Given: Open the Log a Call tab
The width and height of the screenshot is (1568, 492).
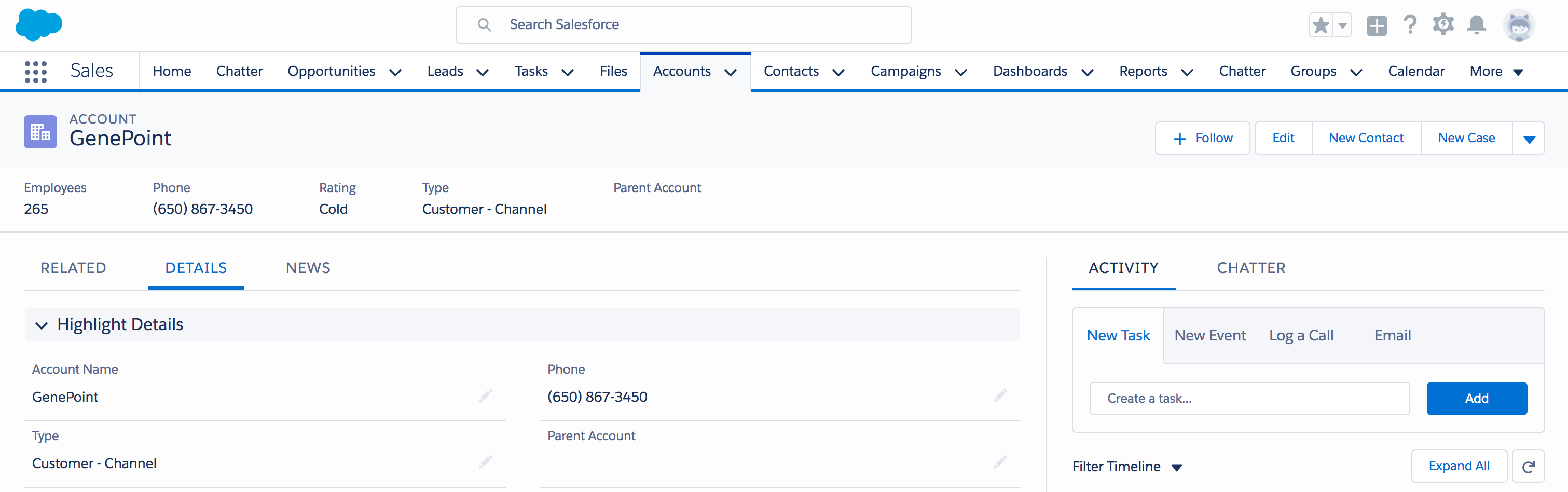Looking at the screenshot, I should [1301, 335].
